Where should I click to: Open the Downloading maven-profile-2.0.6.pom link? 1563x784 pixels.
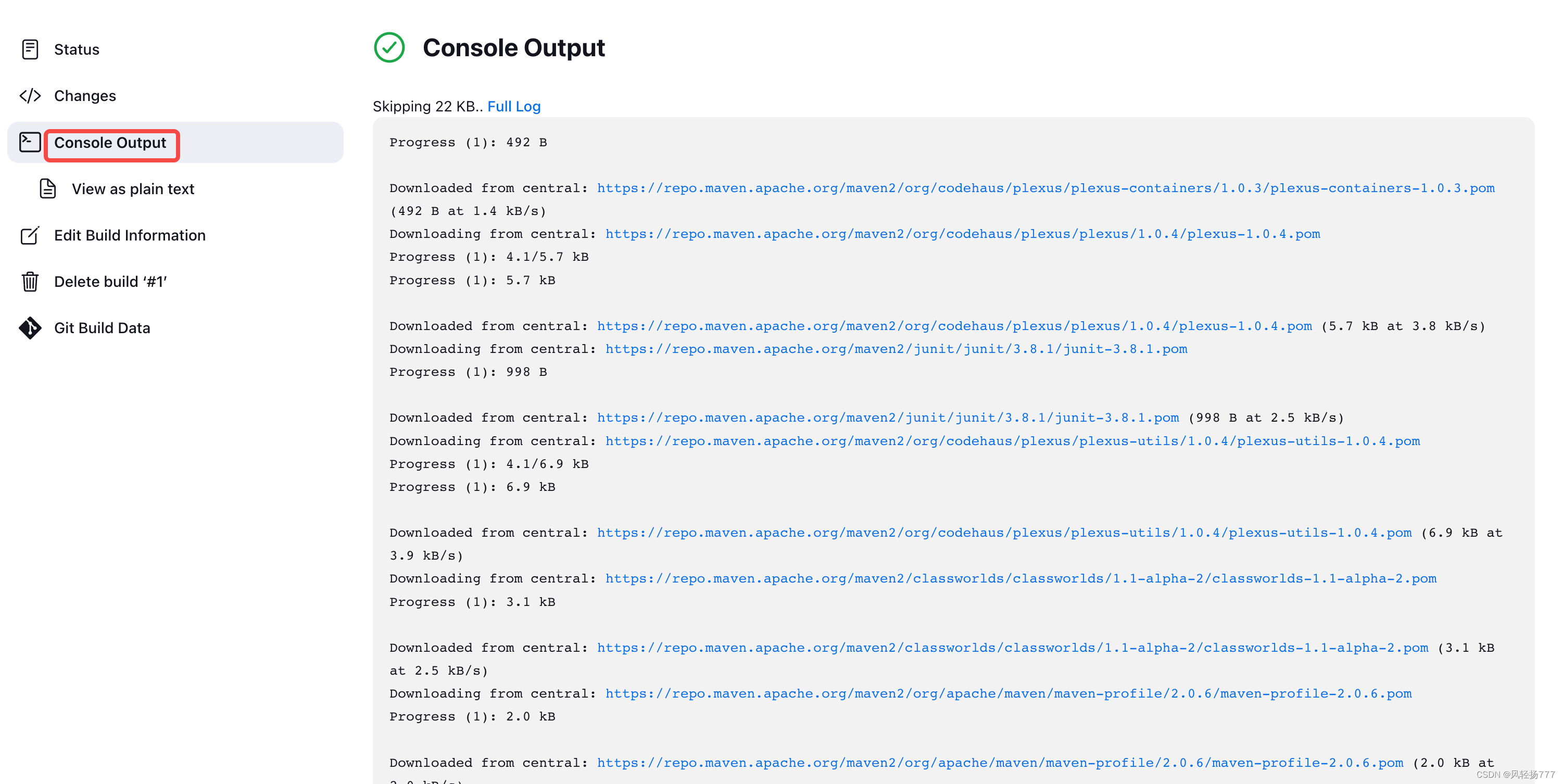click(x=1008, y=693)
